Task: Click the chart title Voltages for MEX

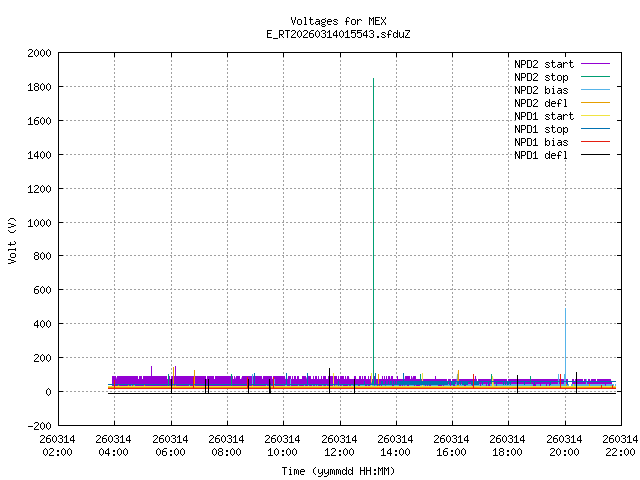Action: point(337,21)
